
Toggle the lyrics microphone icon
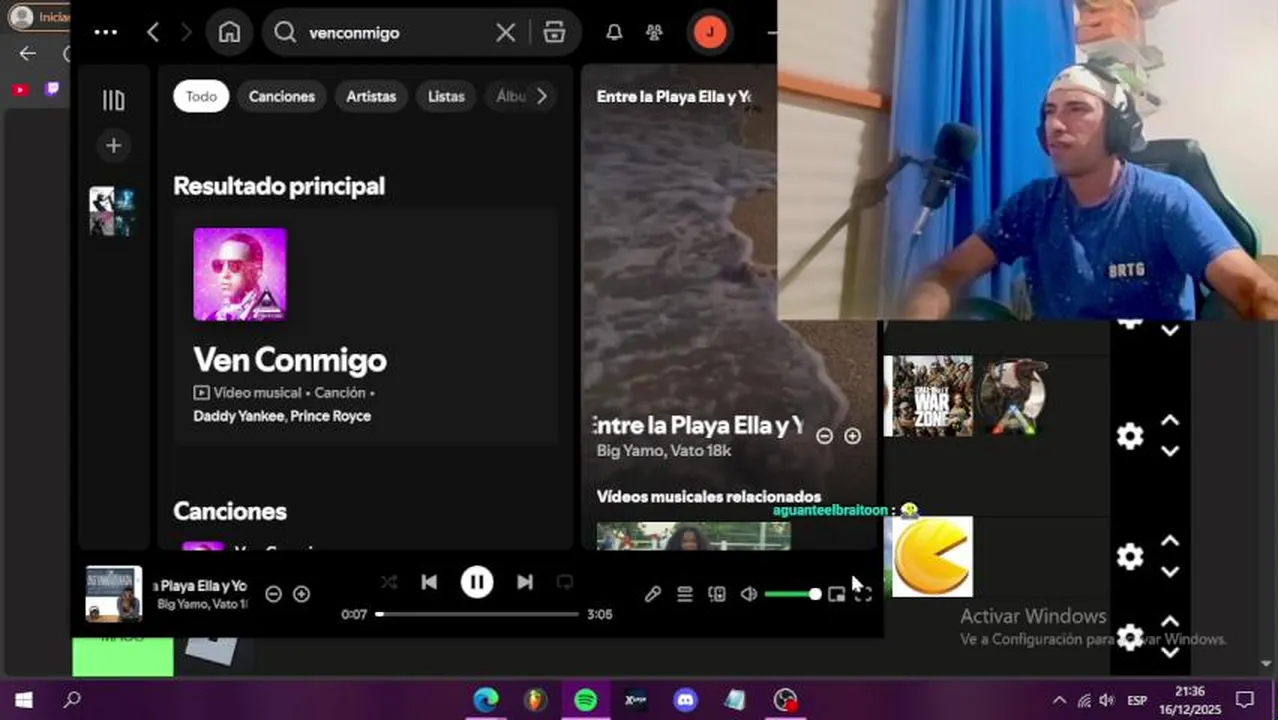point(652,594)
